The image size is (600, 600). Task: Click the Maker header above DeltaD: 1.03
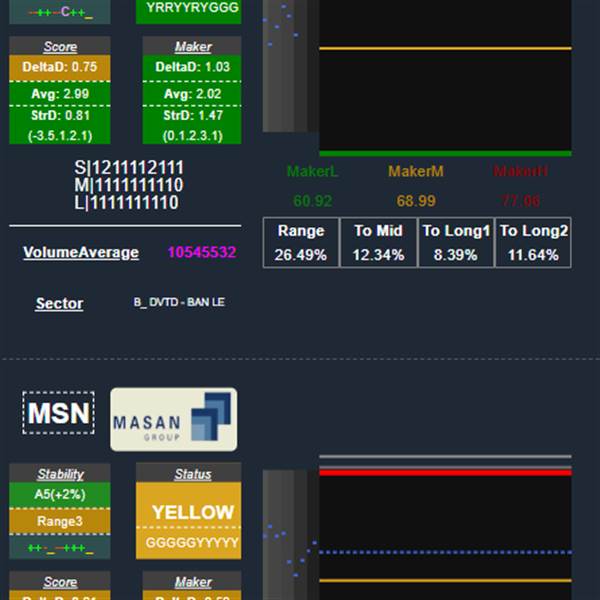click(192, 46)
